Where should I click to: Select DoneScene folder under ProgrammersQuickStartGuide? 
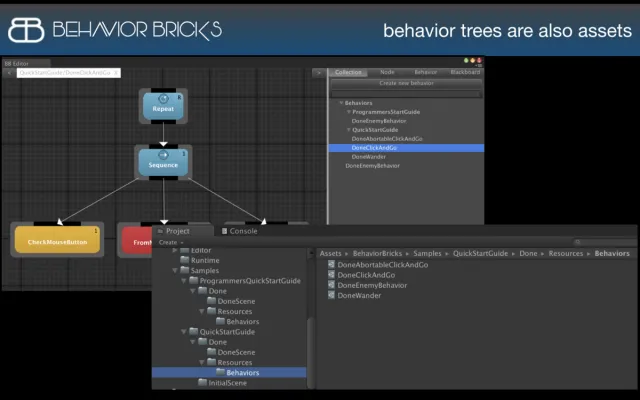(x=231, y=301)
